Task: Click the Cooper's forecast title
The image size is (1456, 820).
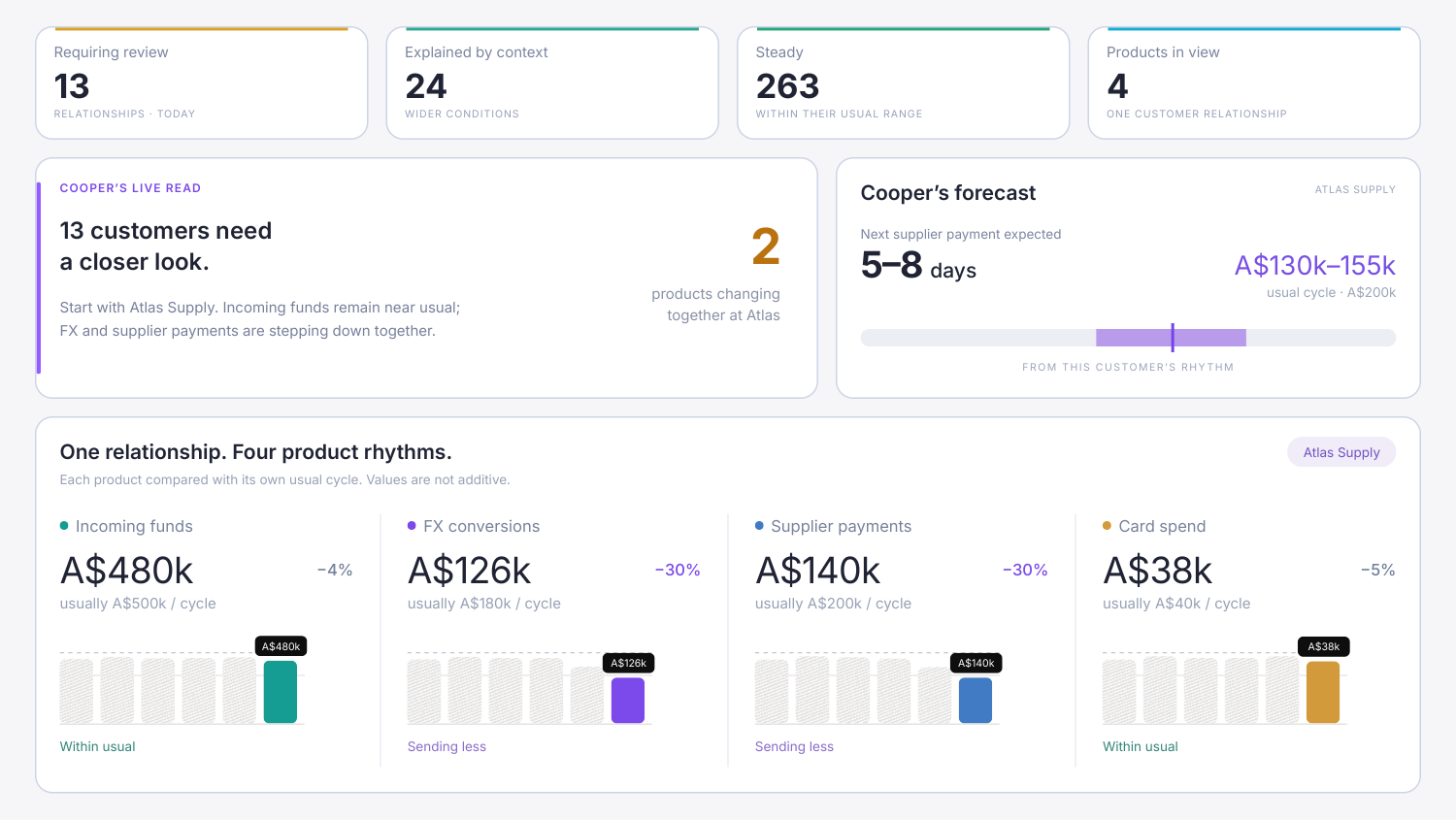Action: coord(948,193)
